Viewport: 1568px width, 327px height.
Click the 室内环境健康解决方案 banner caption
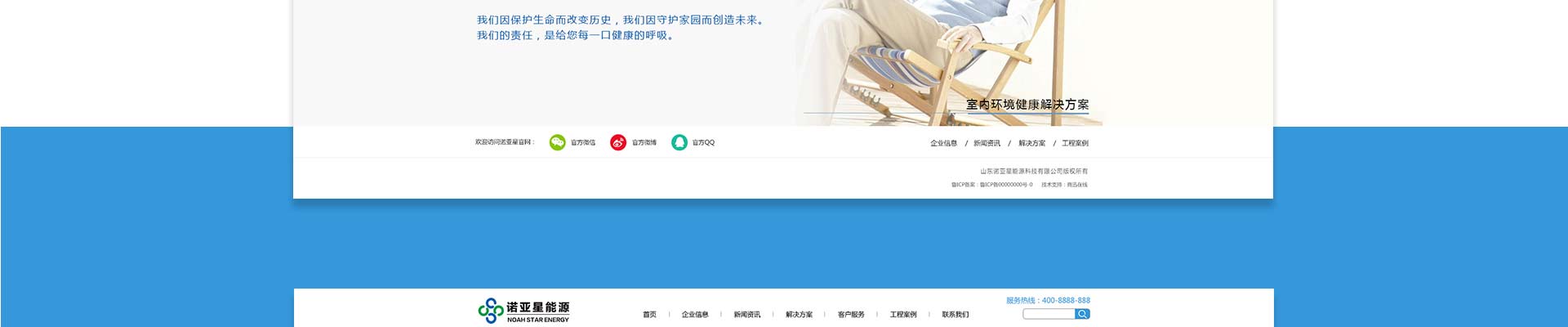click(x=1027, y=105)
